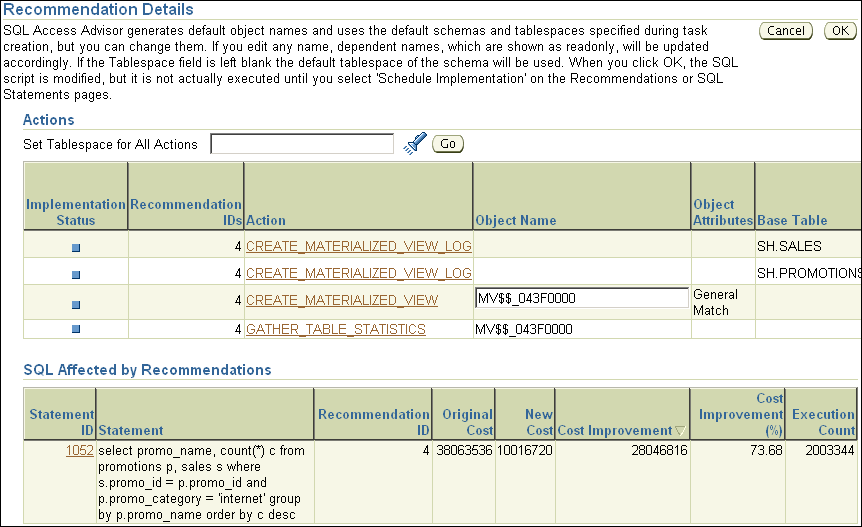Open the GATHER_TABLE_STATISTICS action link
The height and width of the screenshot is (527, 862).
[335, 329]
